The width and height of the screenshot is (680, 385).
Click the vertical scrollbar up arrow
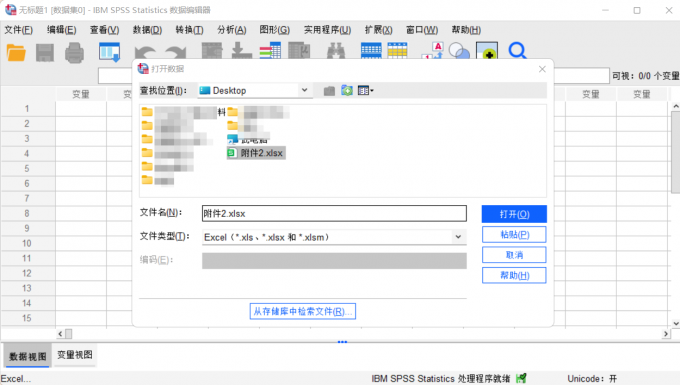click(x=675, y=106)
